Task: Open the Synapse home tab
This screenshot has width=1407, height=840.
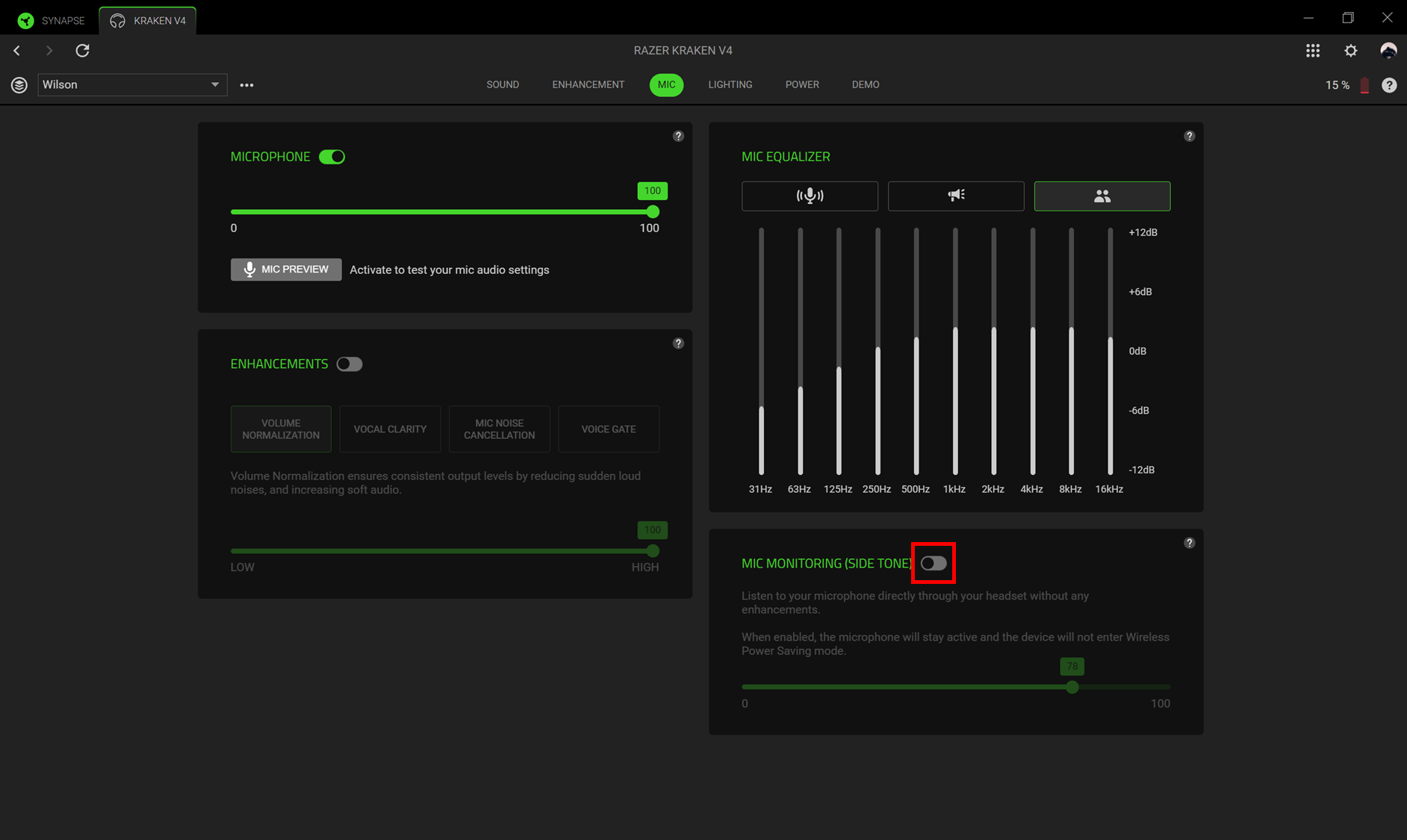Action: click(x=52, y=20)
